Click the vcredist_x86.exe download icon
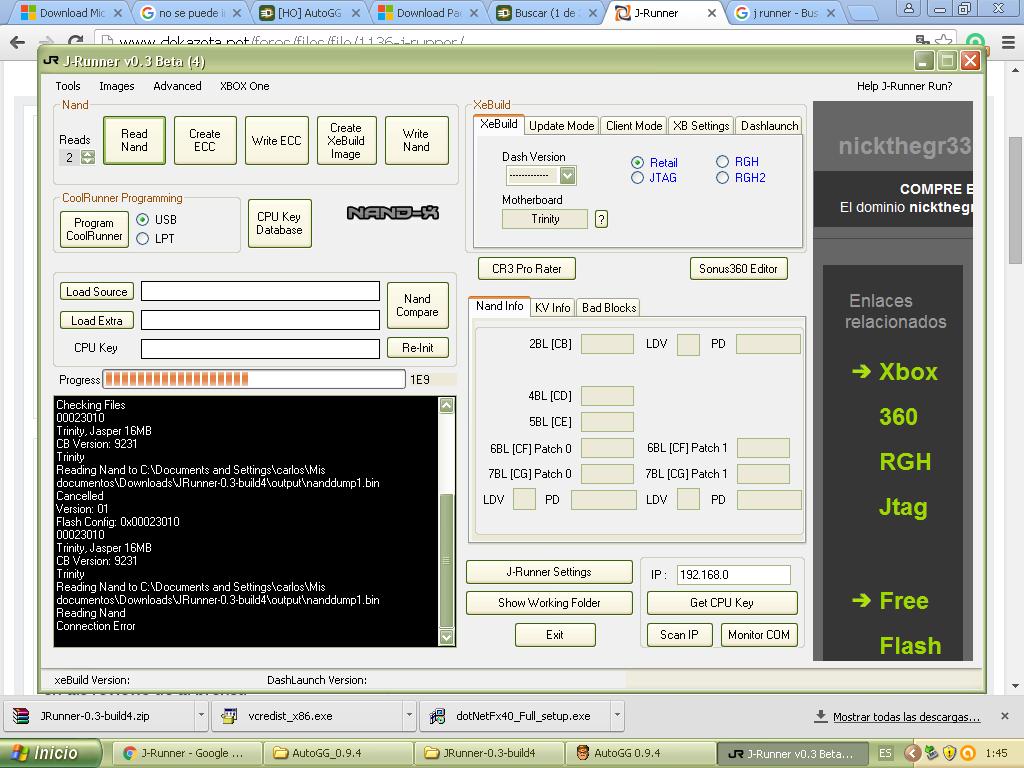1024x768 pixels. (229, 716)
